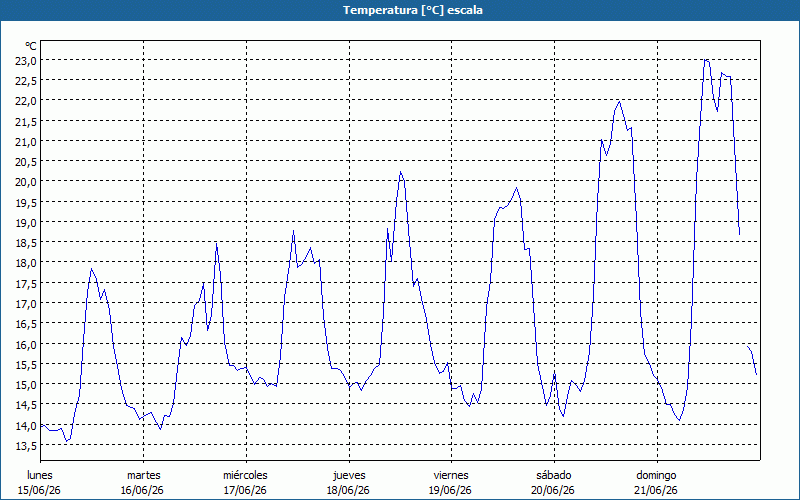Click the 21,5 y-axis value
Viewport: 800px width, 500px height.
(26, 121)
